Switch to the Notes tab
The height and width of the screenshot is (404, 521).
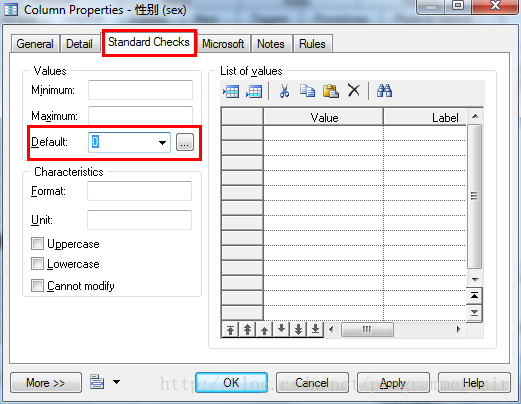tap(271, 44)
